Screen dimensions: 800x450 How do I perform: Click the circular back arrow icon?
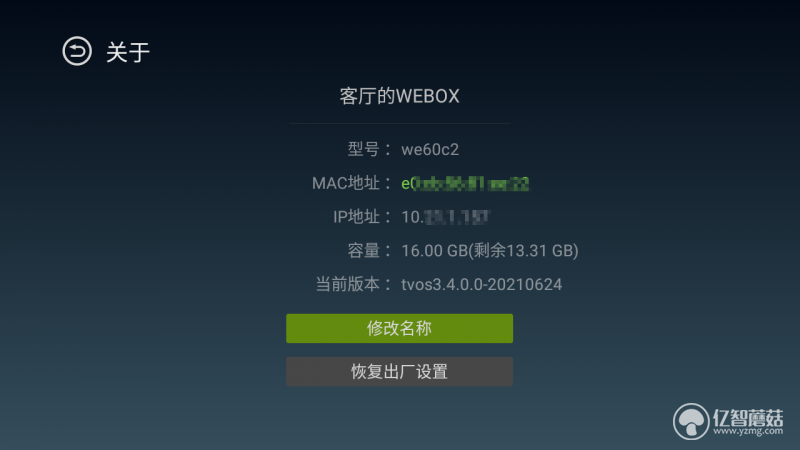point(77,51)
